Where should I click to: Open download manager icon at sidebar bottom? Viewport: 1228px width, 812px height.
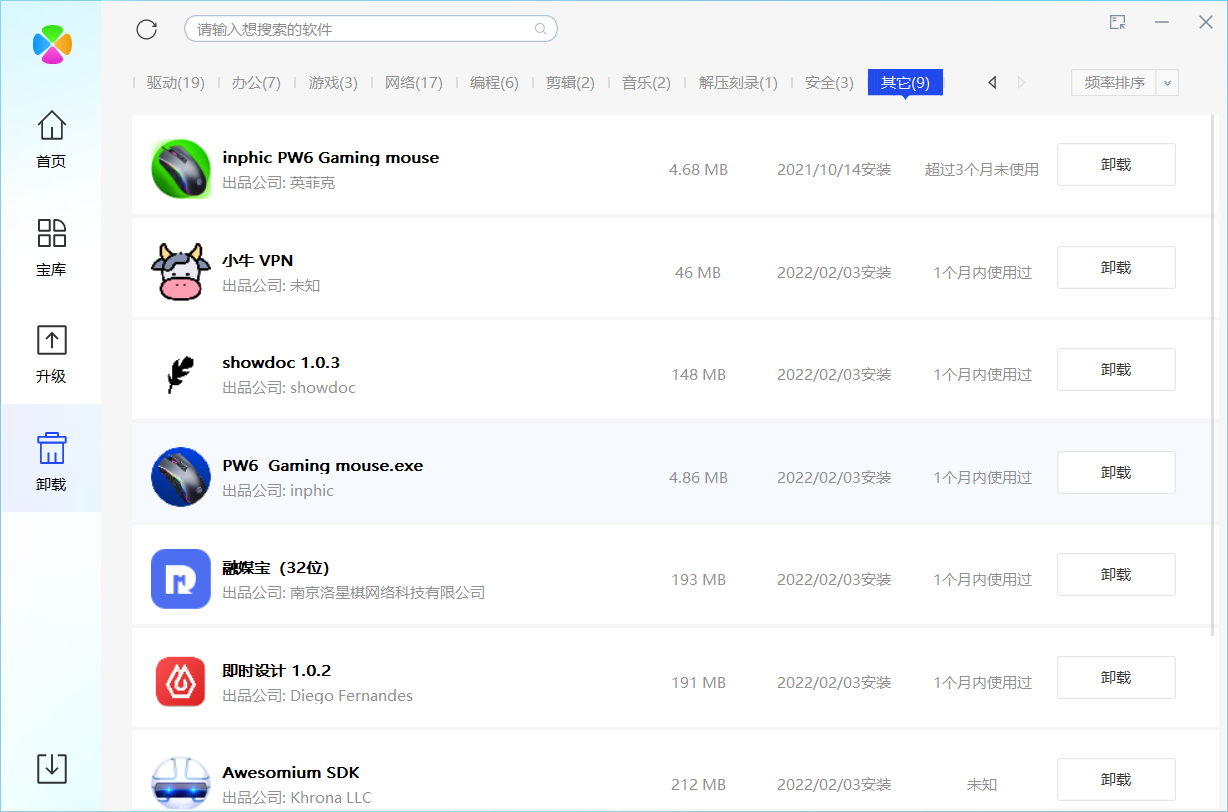[x=52, y=768]
